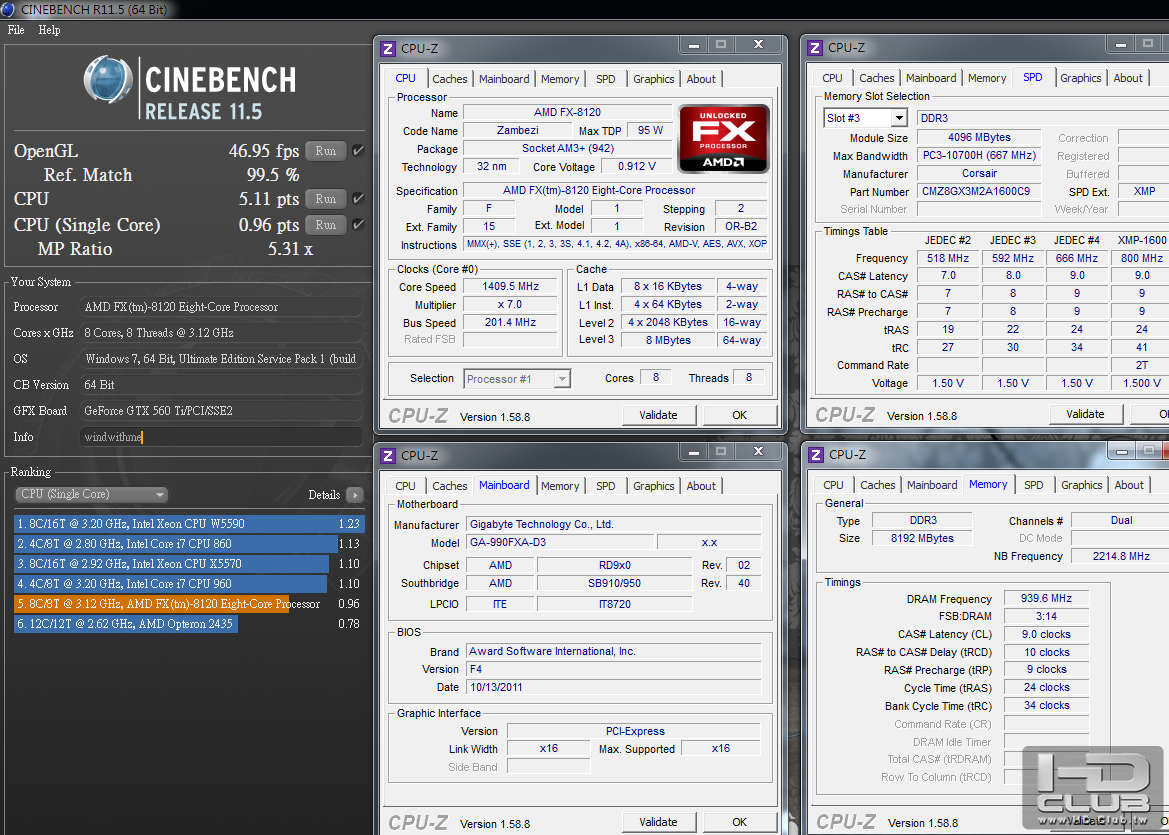Open About tab in the SPD window

[x=1128, y=78]
